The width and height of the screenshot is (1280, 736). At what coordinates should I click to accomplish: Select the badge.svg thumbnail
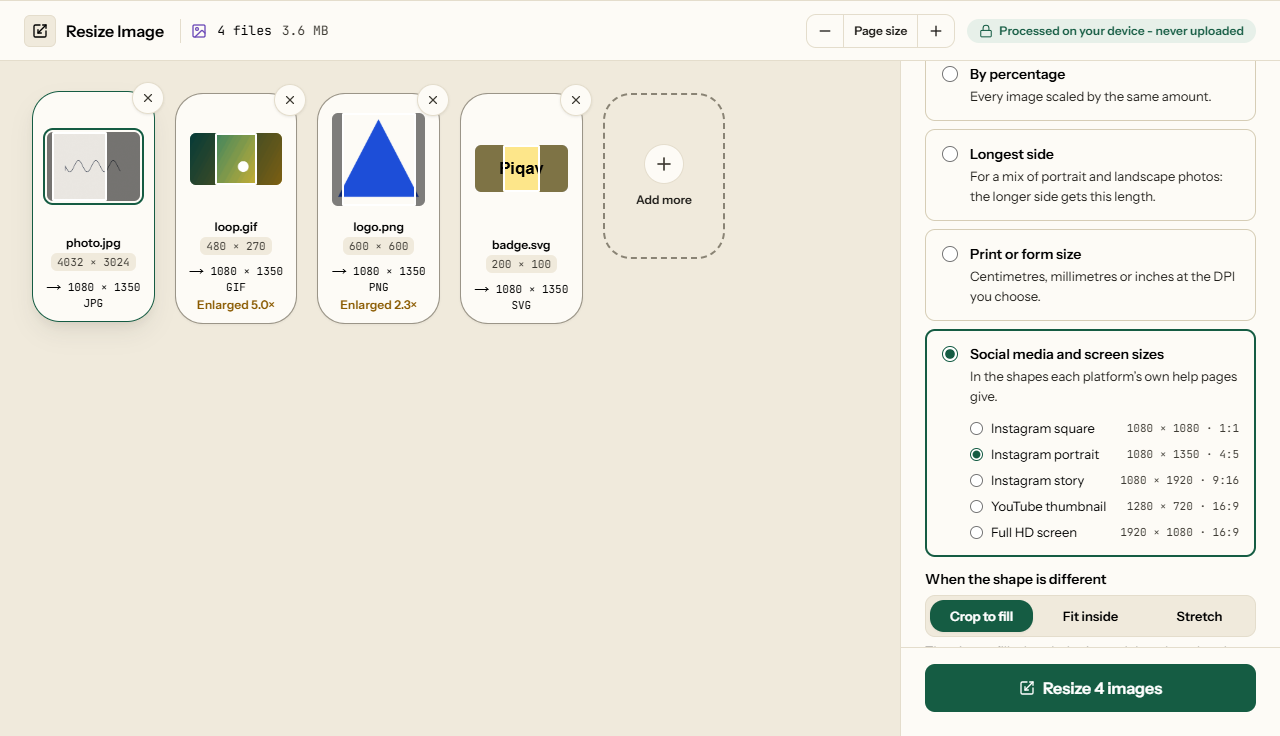click(521, 169)
